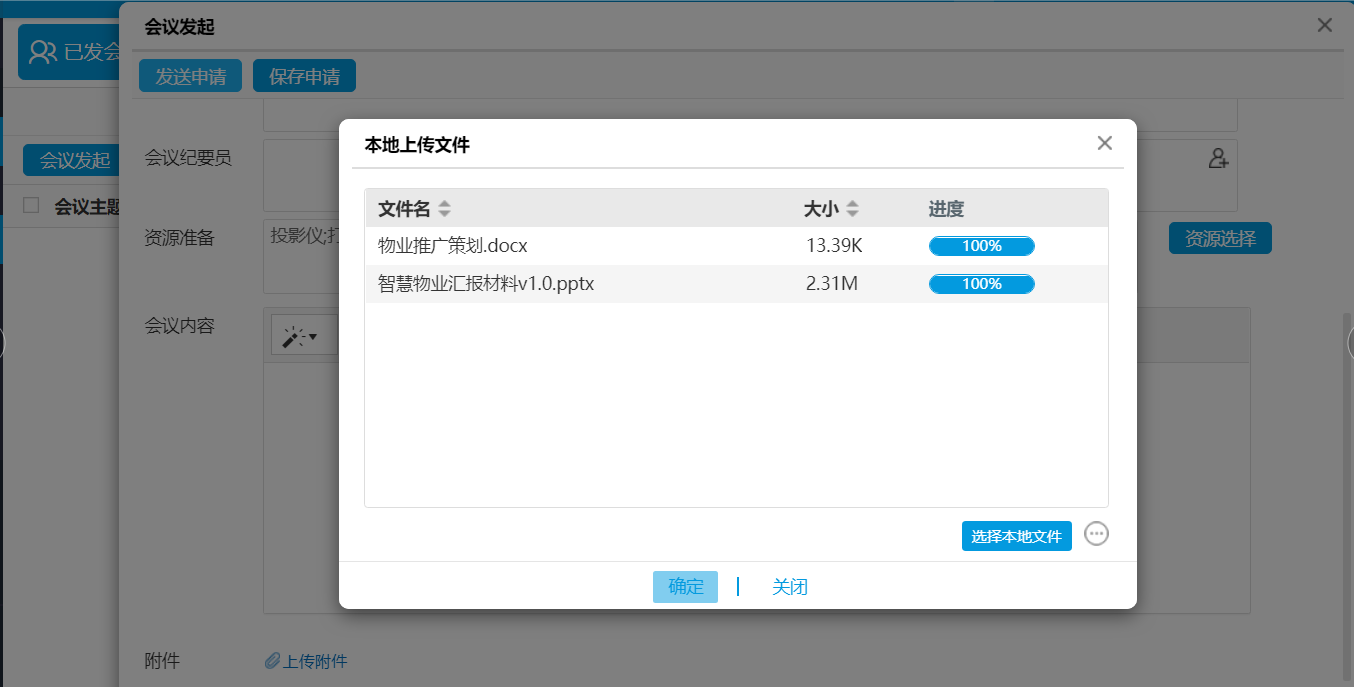Viewport: 1354px width, 687px height.
Task: Sort files by 文件名 column arrows
Action: [x=444, y=209]
